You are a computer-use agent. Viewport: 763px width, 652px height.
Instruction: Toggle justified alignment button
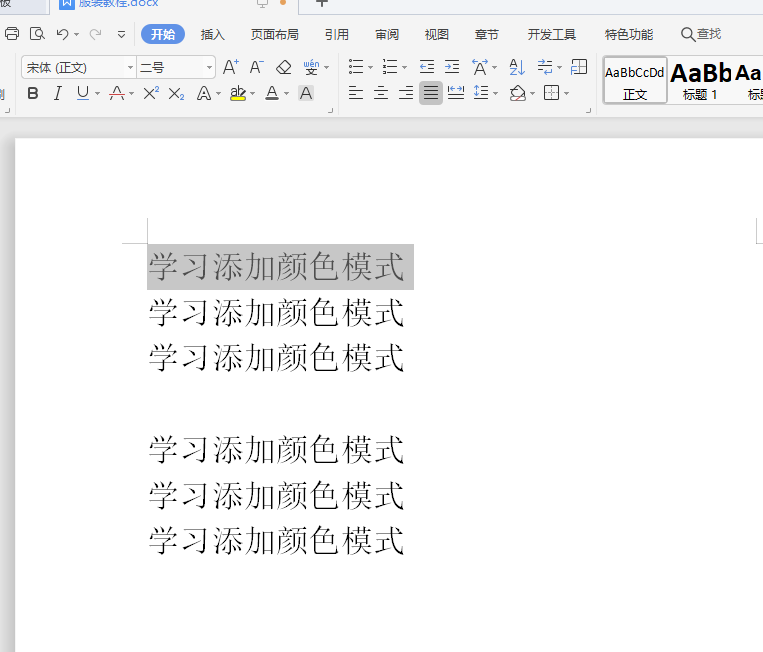[x=431, y=92]
